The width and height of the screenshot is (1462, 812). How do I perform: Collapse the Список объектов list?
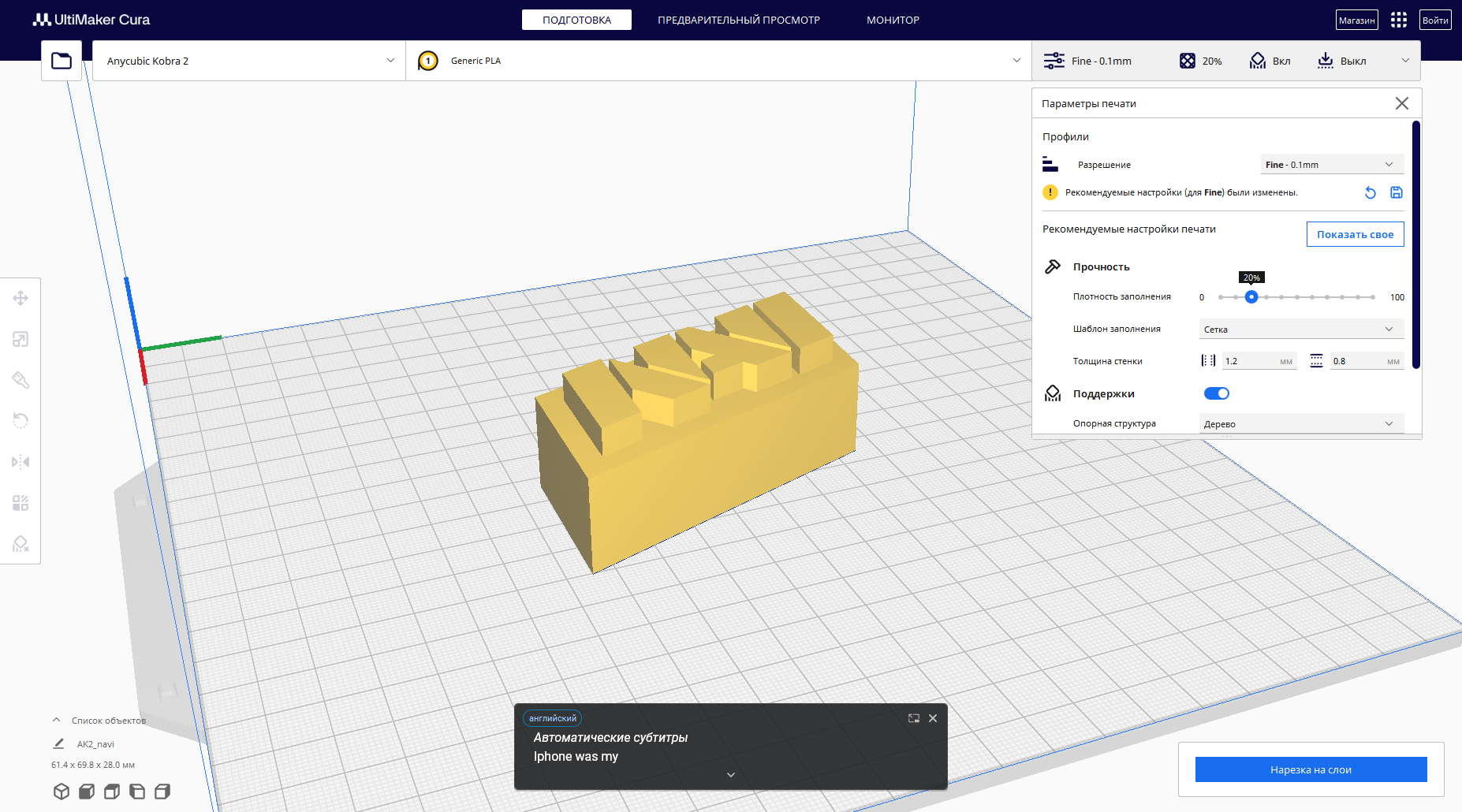coord(56,720)
